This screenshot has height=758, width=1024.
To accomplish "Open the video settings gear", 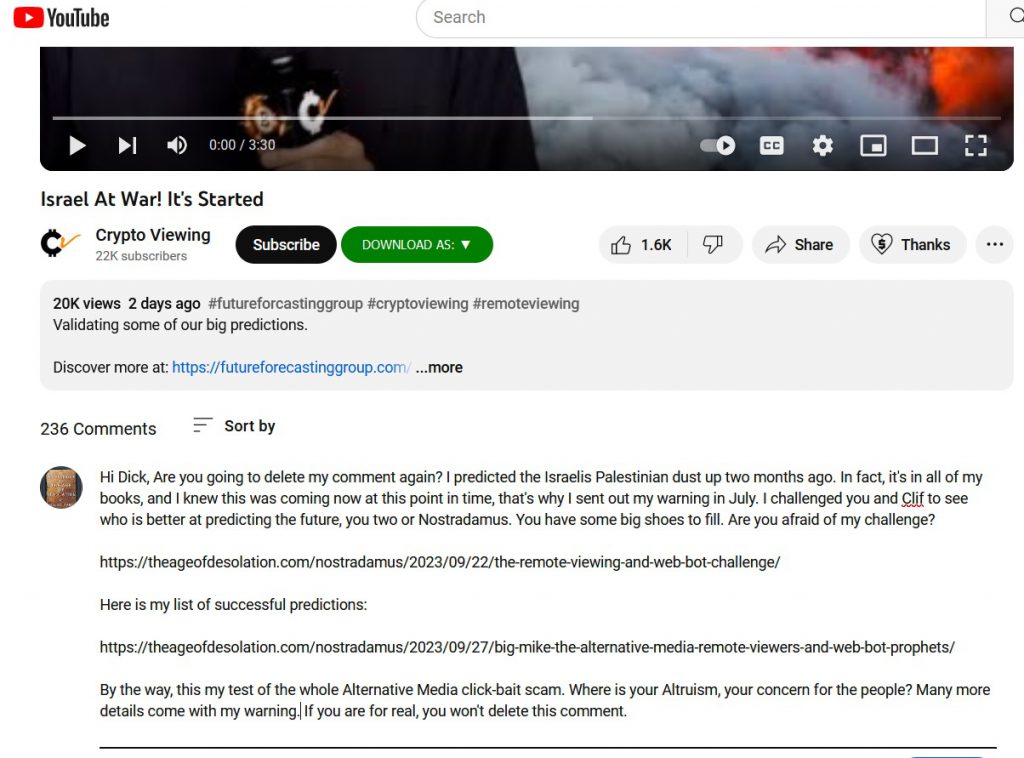I will 822,145.
